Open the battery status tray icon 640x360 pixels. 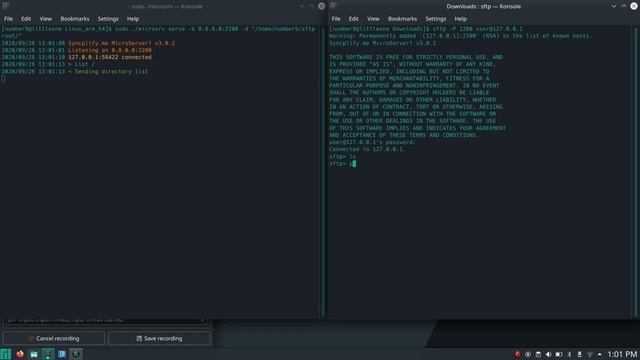(559, 354)
